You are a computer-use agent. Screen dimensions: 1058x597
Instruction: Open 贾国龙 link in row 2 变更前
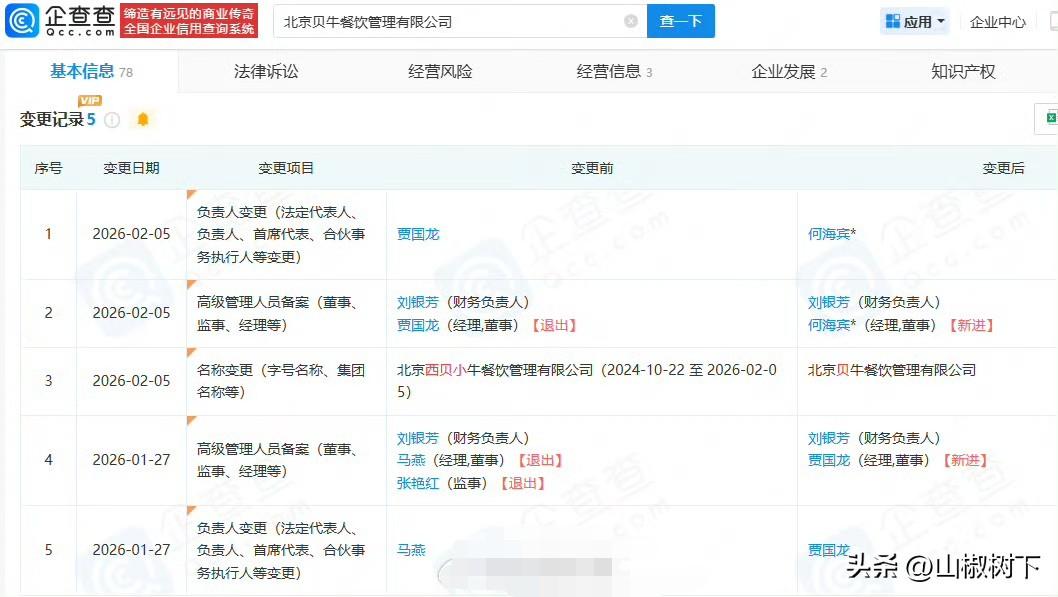point(418,325)
